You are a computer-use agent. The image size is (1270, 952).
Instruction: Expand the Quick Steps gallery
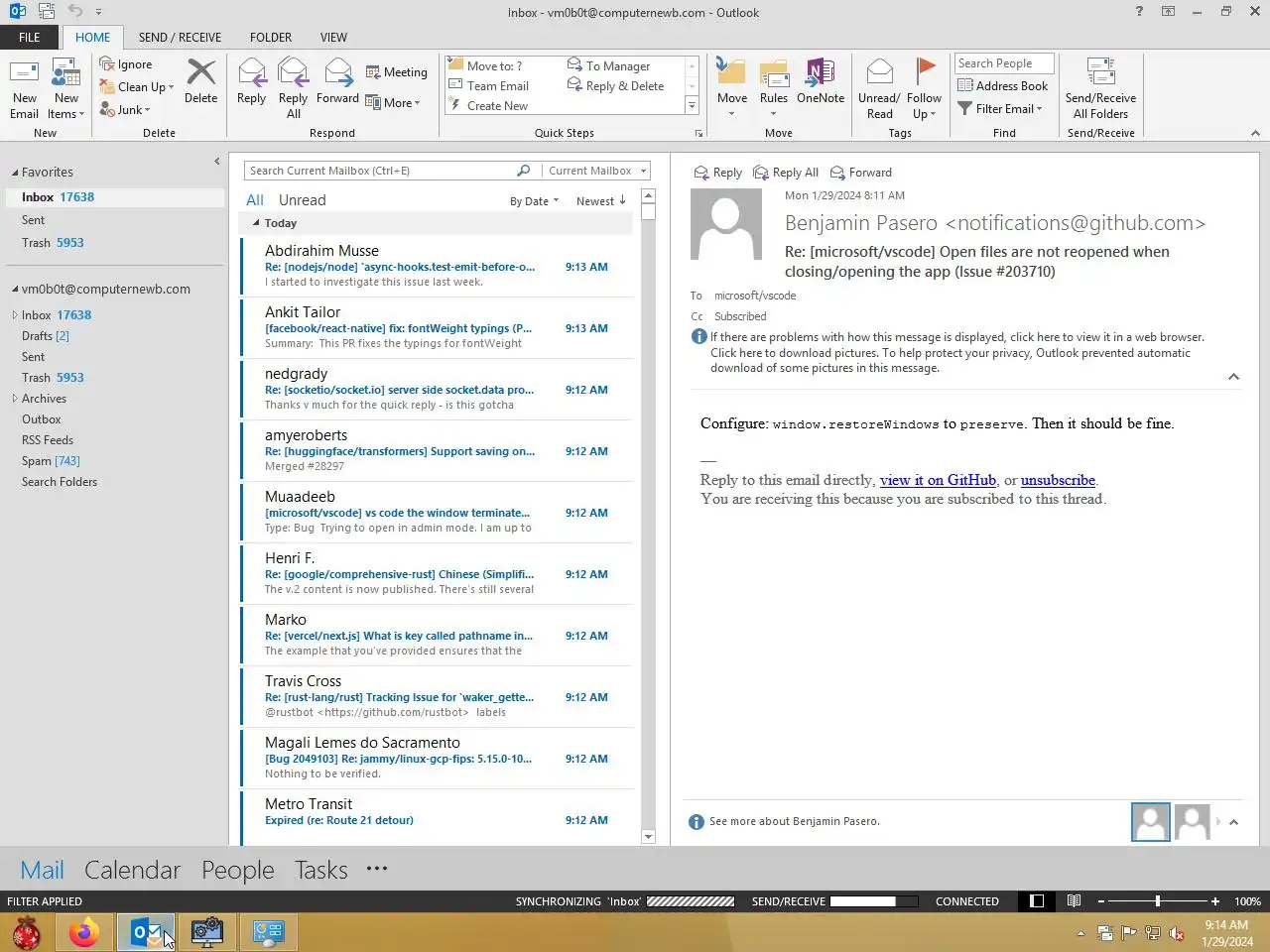pyautogui.click(x=692, y=105)
